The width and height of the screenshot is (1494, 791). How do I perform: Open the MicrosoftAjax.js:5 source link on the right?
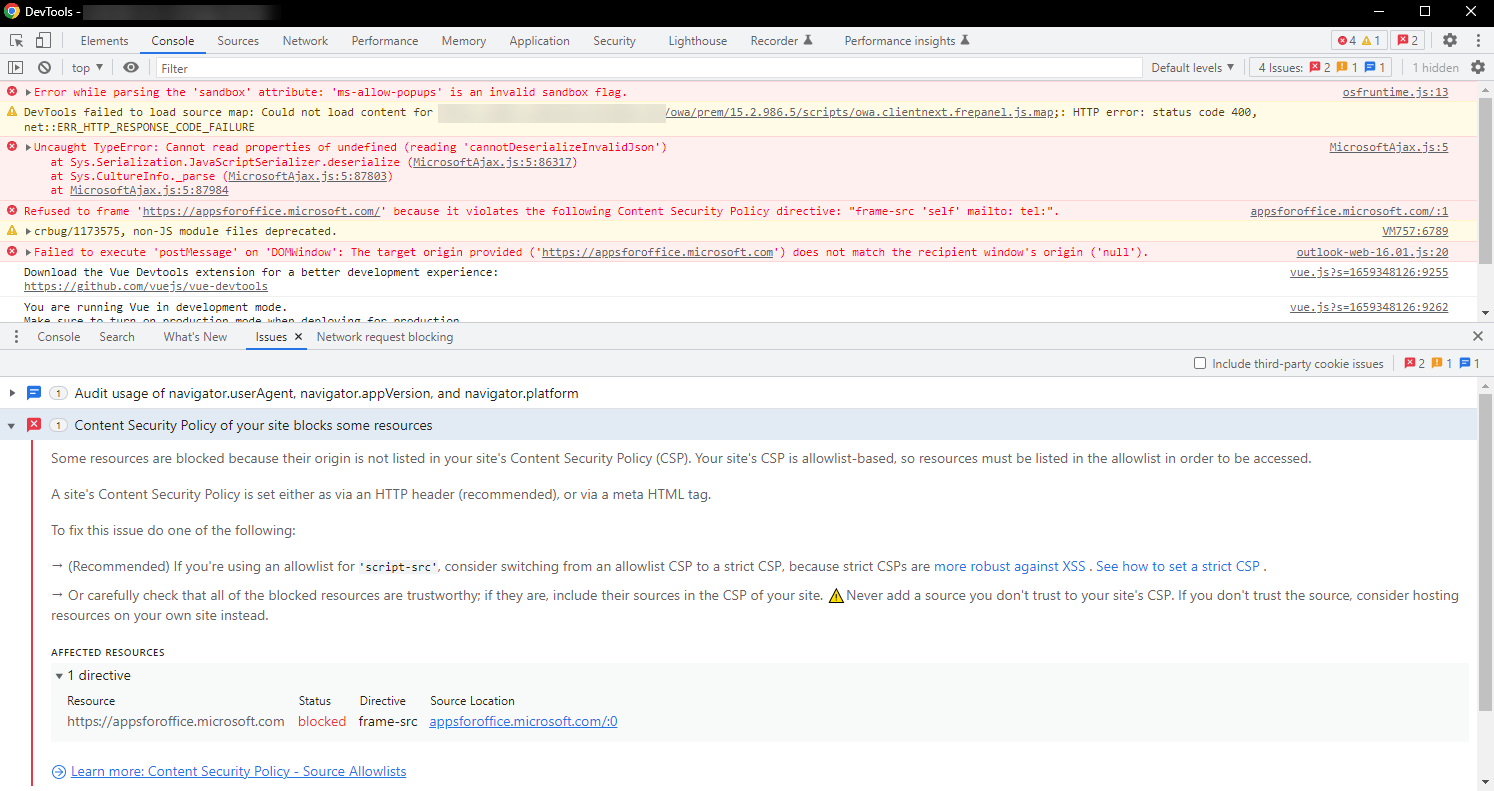1388,147
